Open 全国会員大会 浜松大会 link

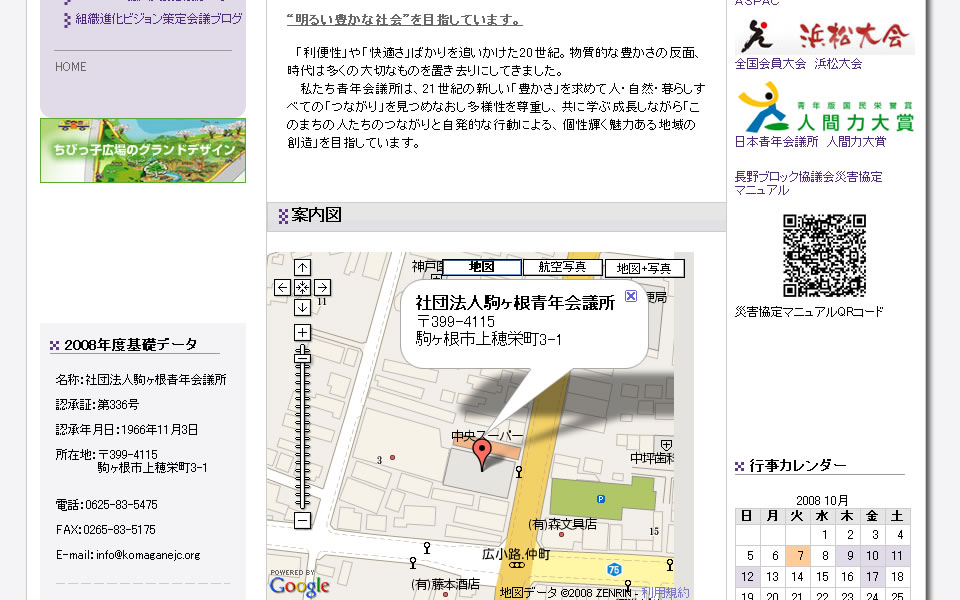798,64
